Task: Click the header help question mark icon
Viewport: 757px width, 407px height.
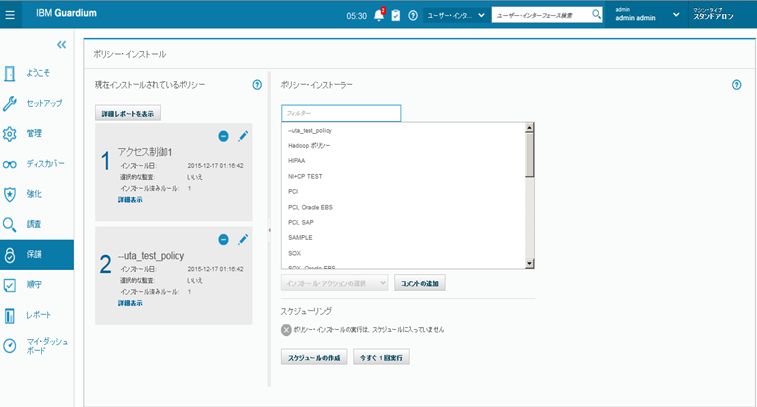Action: tap(413, 16)
